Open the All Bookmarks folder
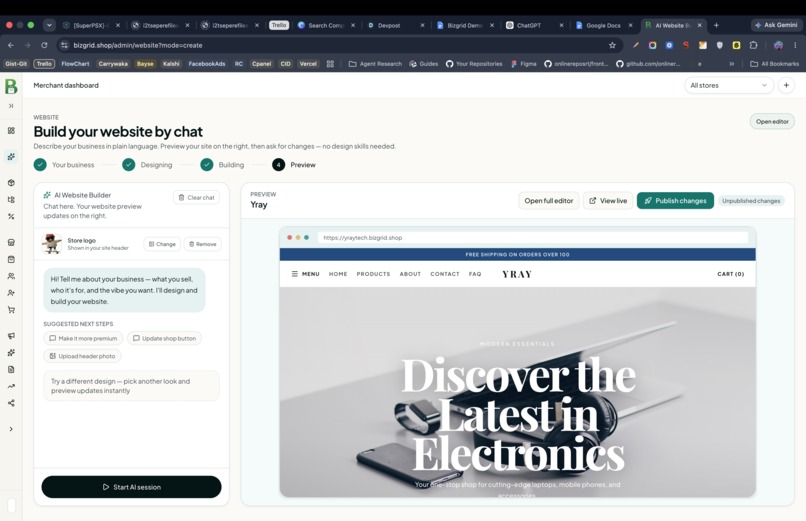The width and height of the screenshot is (806, 521). tap(775, 64)
